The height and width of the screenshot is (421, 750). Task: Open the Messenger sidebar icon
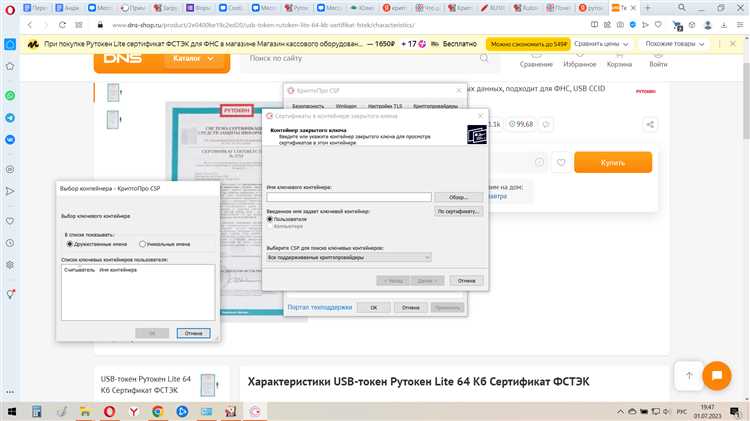tap(10, 140)
